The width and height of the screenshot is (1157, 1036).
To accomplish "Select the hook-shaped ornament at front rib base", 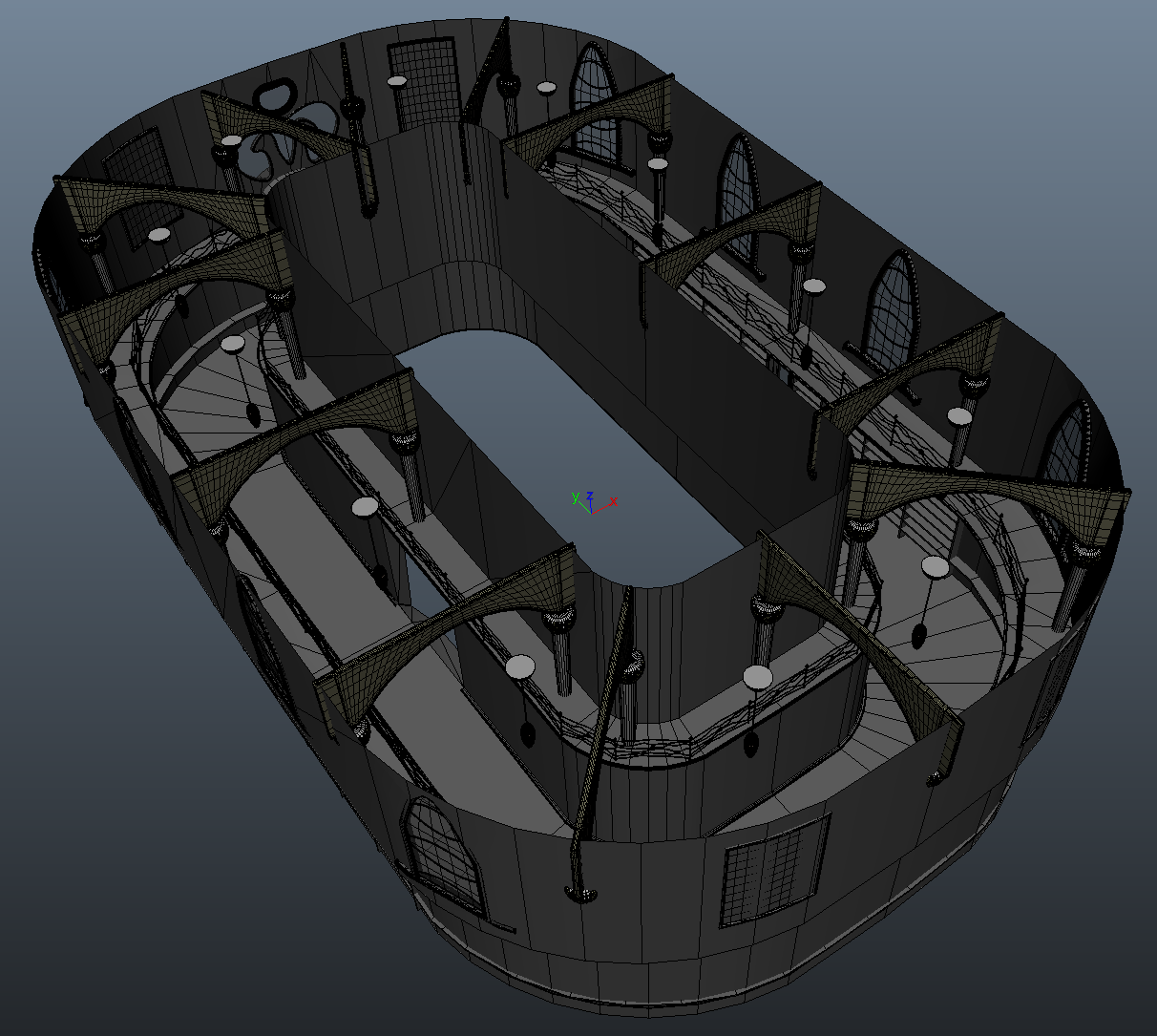I will (x=579, y=893).
